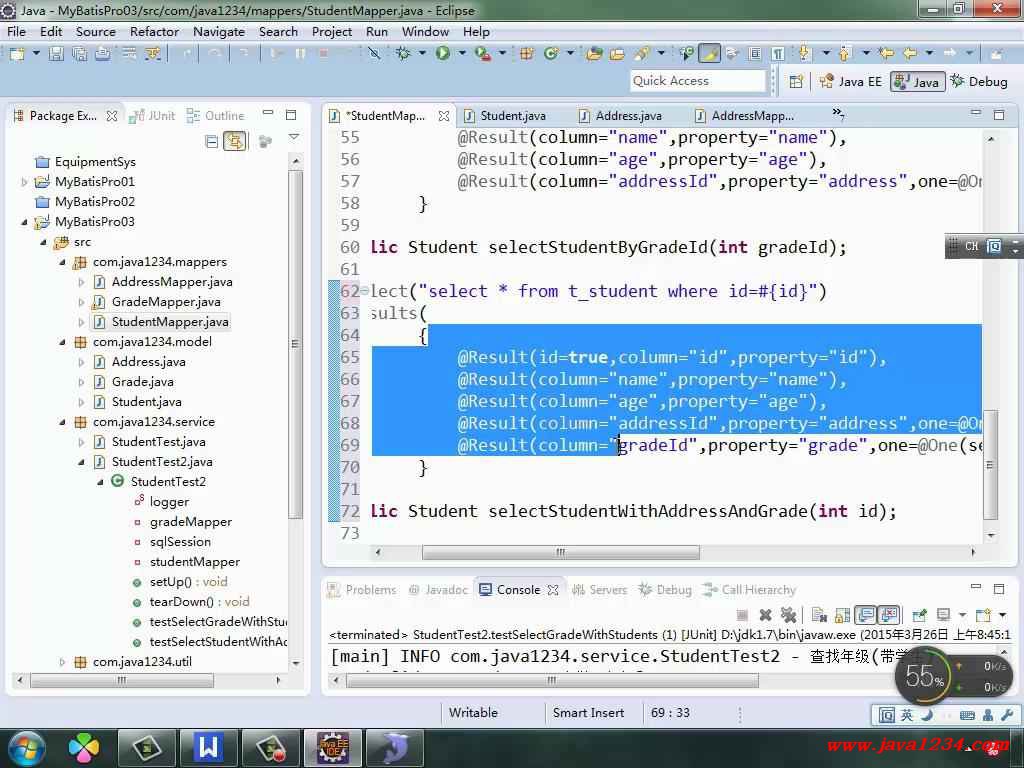Click Collapse All in Package Explorer
This screenshot has width=1024, height=768.
click(212, 141)
